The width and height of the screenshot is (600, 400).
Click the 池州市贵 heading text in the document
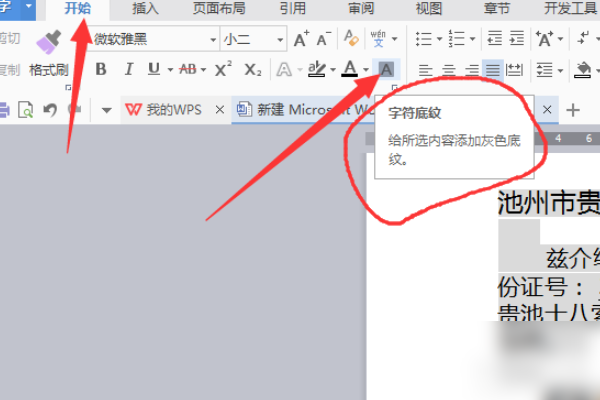coord(549,203)
